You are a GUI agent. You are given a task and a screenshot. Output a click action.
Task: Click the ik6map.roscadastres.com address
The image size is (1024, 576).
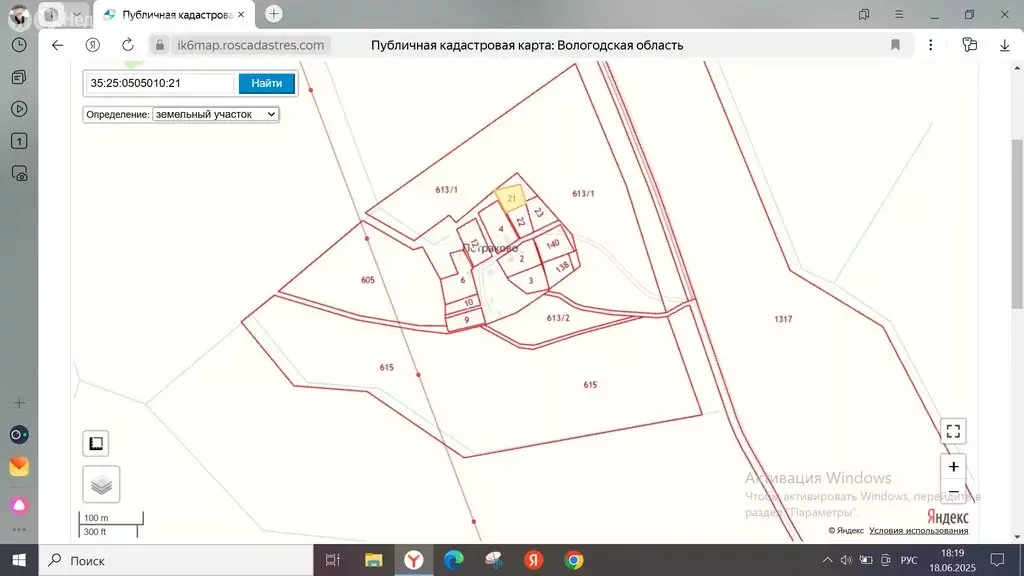[x=251, y=45]
